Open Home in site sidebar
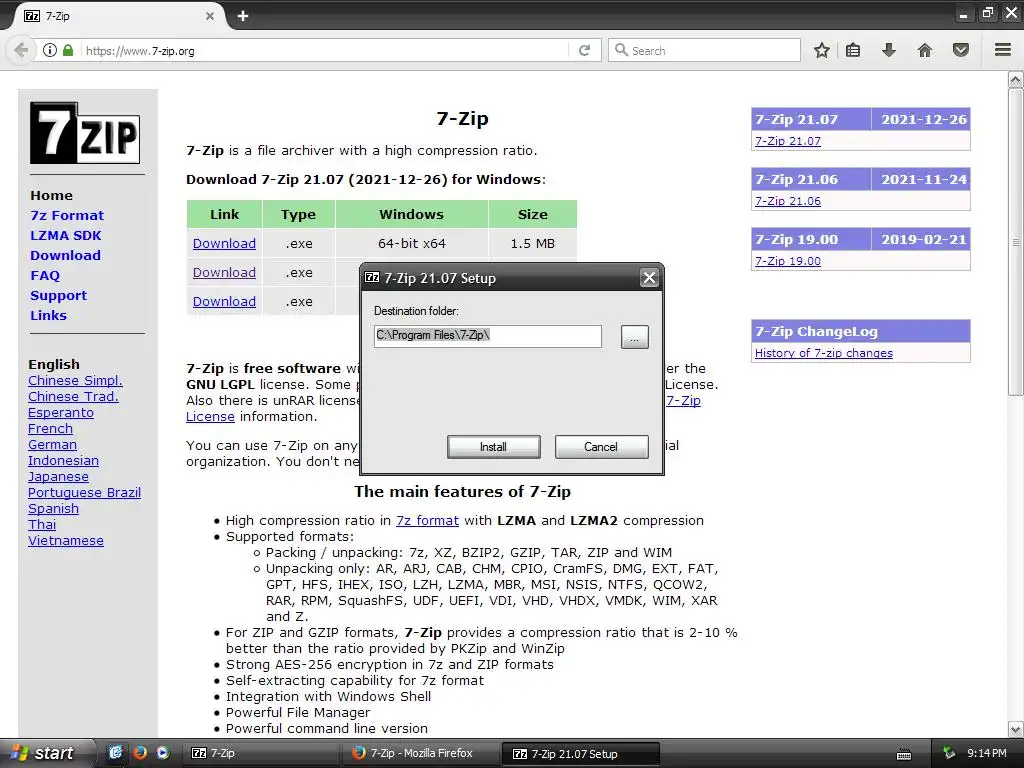The image size is (1024, 768). point(51,195)
